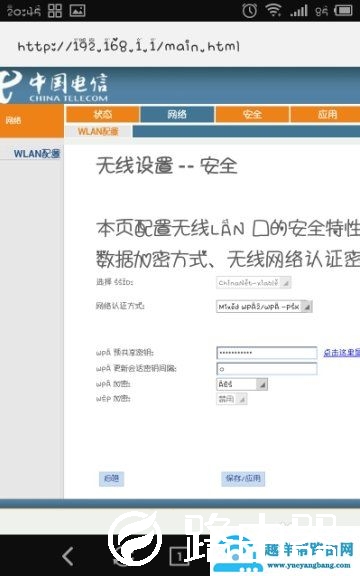Click the WPA 预共享密钥 label
Image resolution: width=360 pixels, height=576 pixels.
pyautogui.click(x=125, y=353)
